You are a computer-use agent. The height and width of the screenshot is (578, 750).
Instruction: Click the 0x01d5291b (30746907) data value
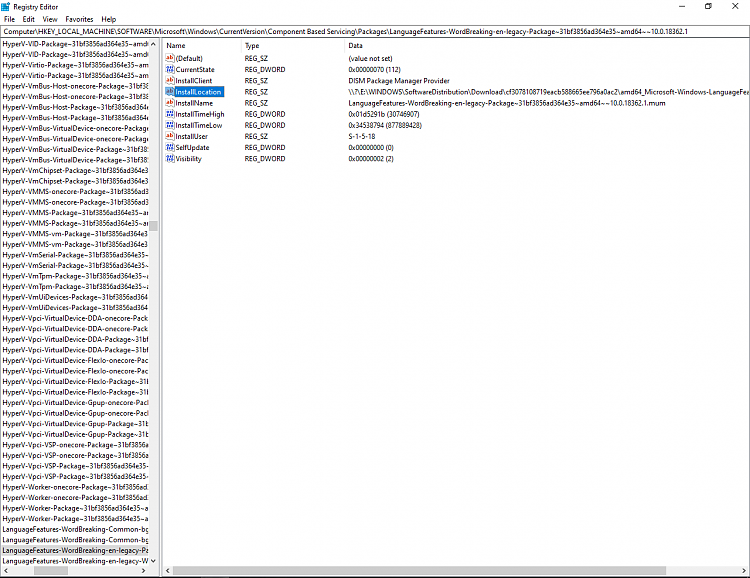[x=384, y=114]
